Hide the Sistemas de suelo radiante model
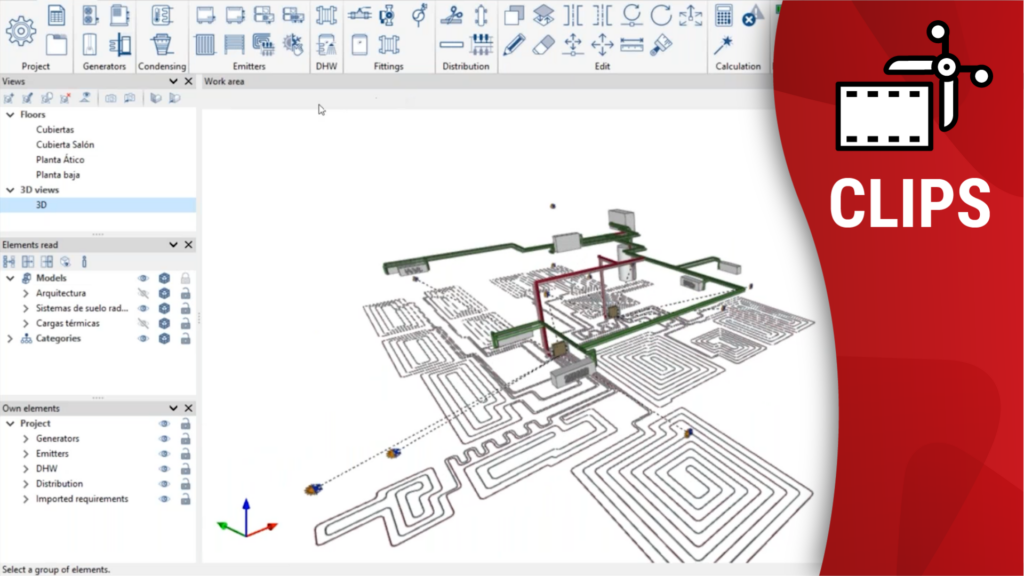This screenshot has width=1024, height=576. click(143, 309)
